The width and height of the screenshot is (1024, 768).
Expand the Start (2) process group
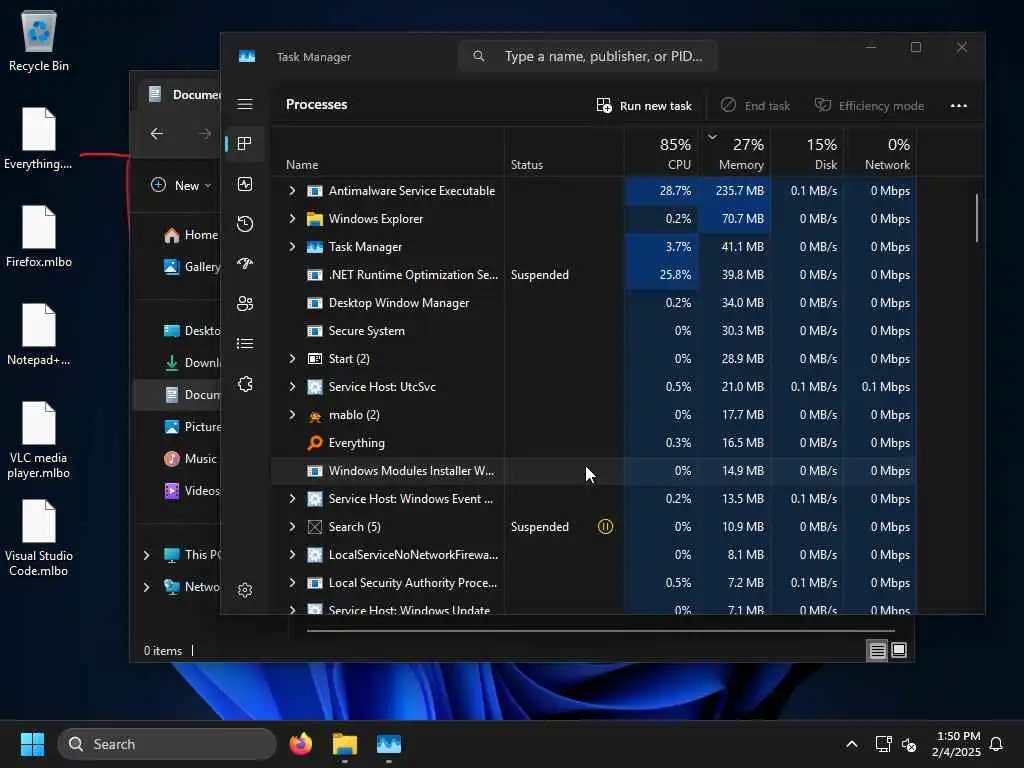[x=293, y=359]
